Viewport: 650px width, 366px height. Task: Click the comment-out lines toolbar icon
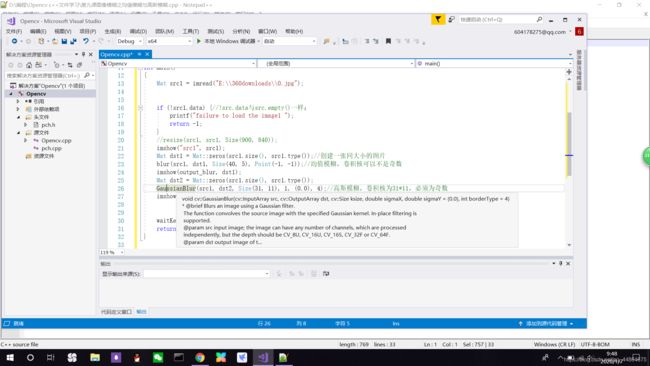[x=367, y=41]
